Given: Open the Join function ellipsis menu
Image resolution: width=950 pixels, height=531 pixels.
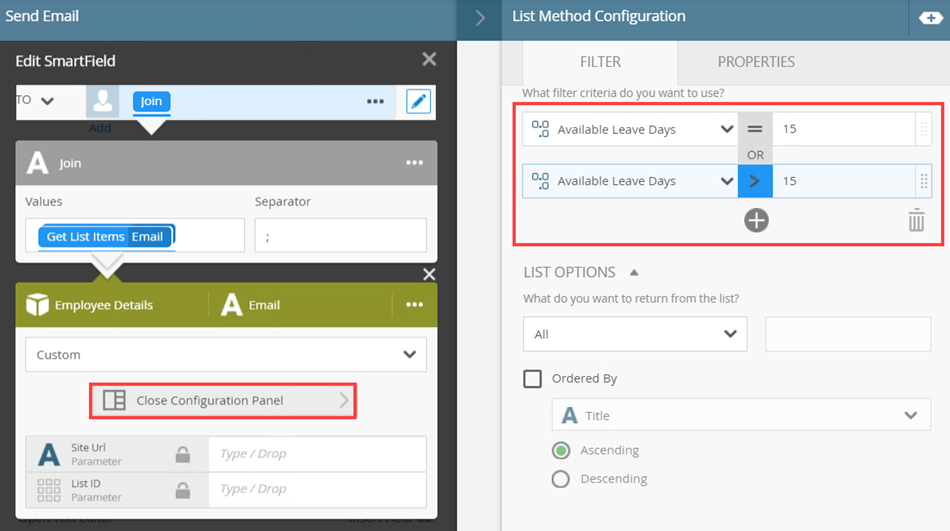Looking at the screenshot, I should [x=414, y=163].
